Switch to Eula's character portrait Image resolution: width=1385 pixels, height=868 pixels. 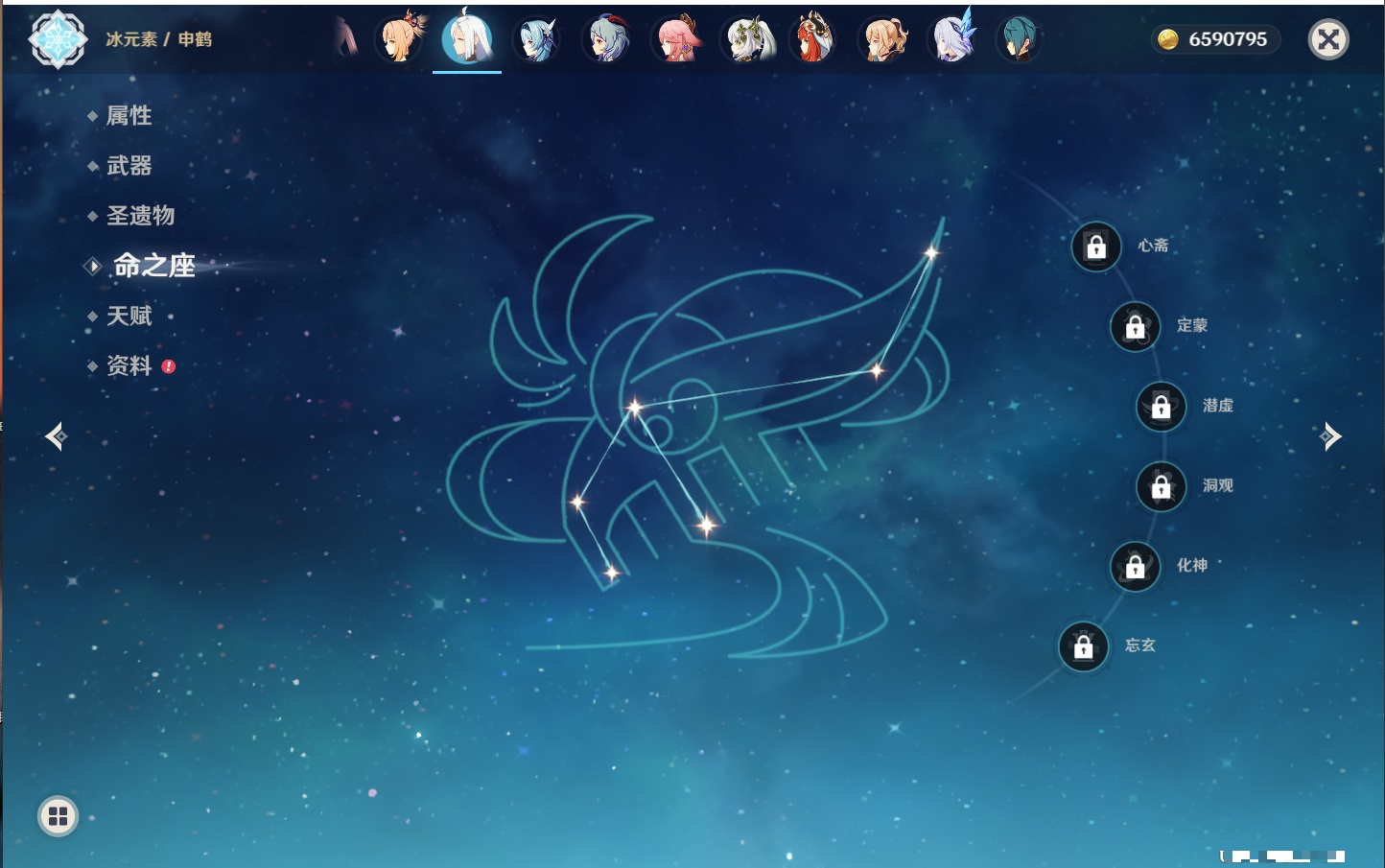tap(537, 39)
